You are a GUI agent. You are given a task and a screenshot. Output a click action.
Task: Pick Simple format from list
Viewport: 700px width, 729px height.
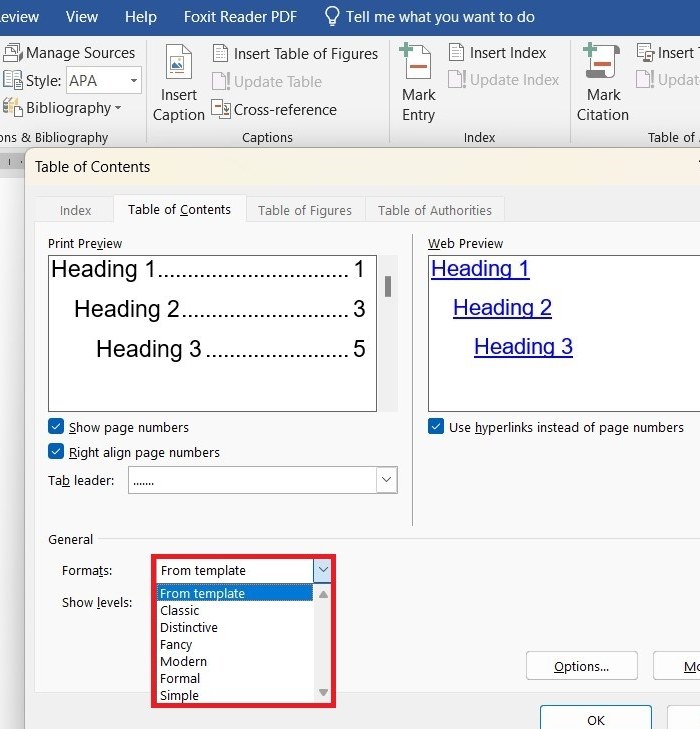pos(235,696)
